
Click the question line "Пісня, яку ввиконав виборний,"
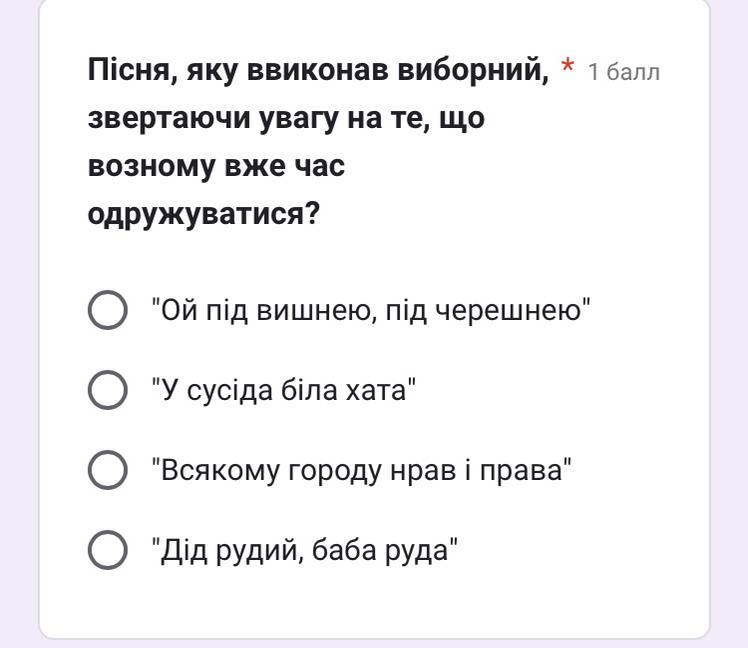(x=318, y=71)
